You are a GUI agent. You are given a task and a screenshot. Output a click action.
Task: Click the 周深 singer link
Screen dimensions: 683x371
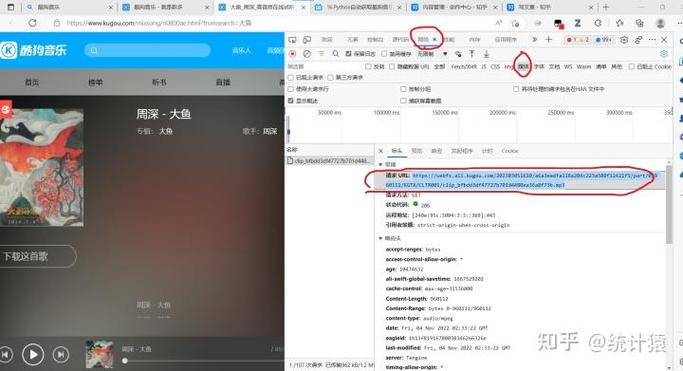pos(270,132)
